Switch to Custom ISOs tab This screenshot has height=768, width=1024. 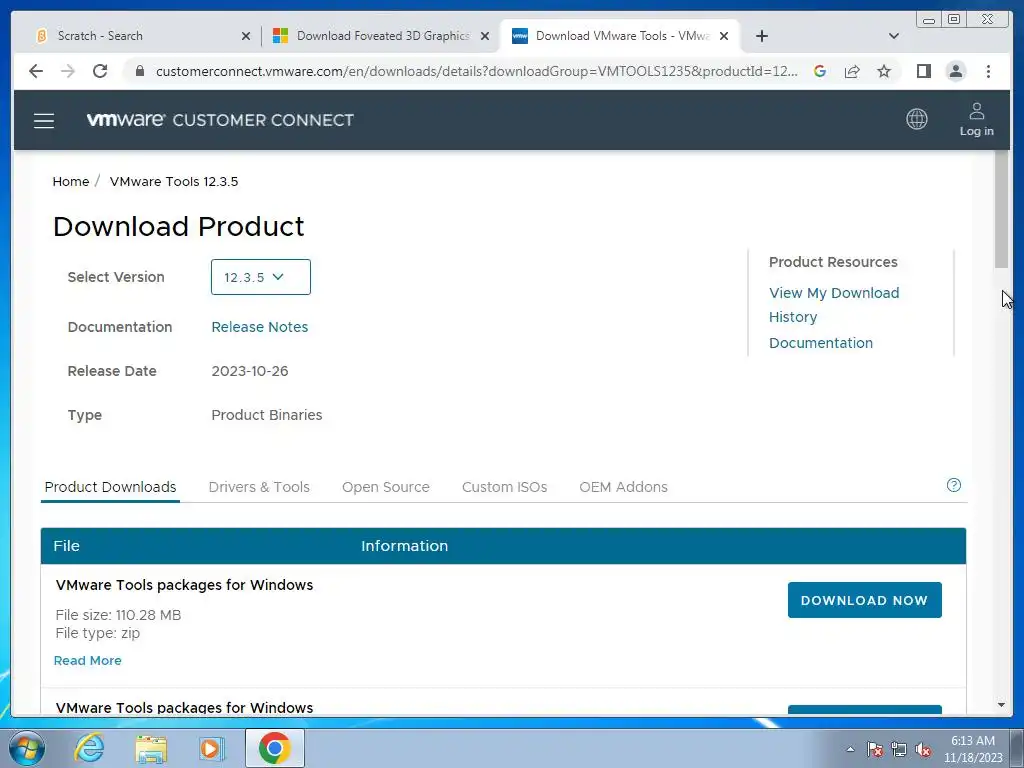[504, 487]
